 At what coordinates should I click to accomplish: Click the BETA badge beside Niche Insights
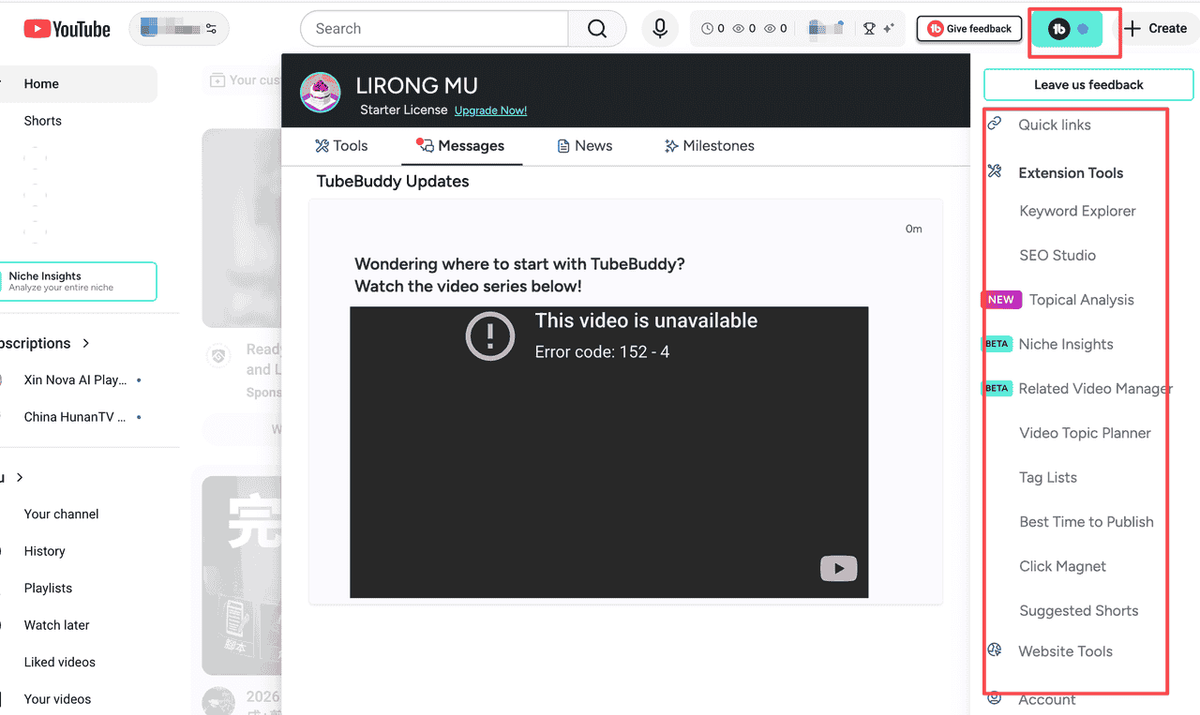pyautogui.click(x=997, y=344)
